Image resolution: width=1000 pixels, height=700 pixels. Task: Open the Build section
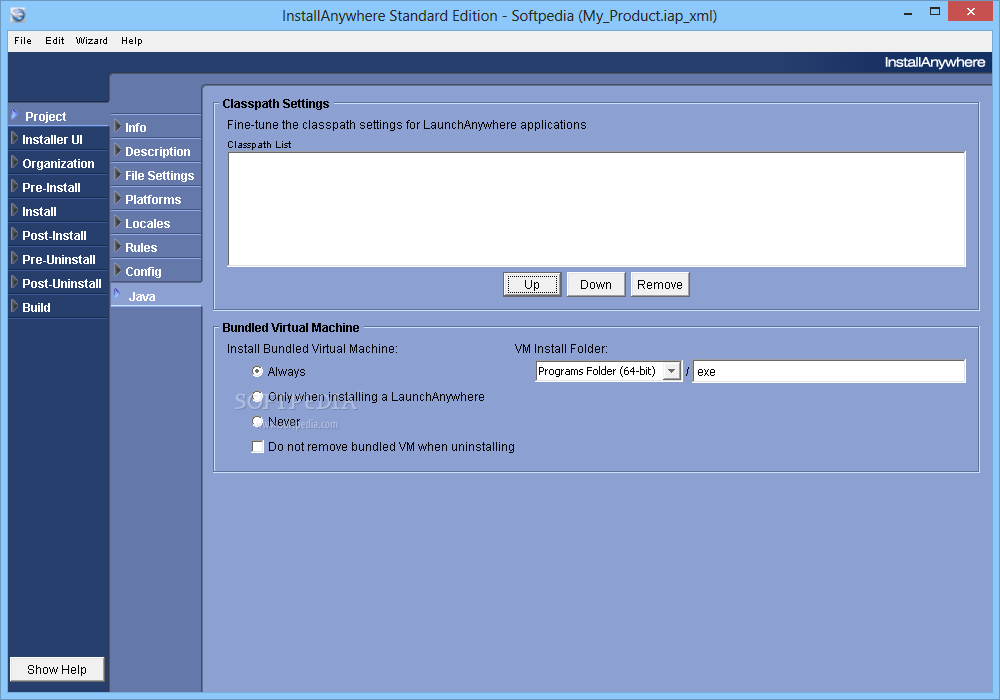(59, 307)
